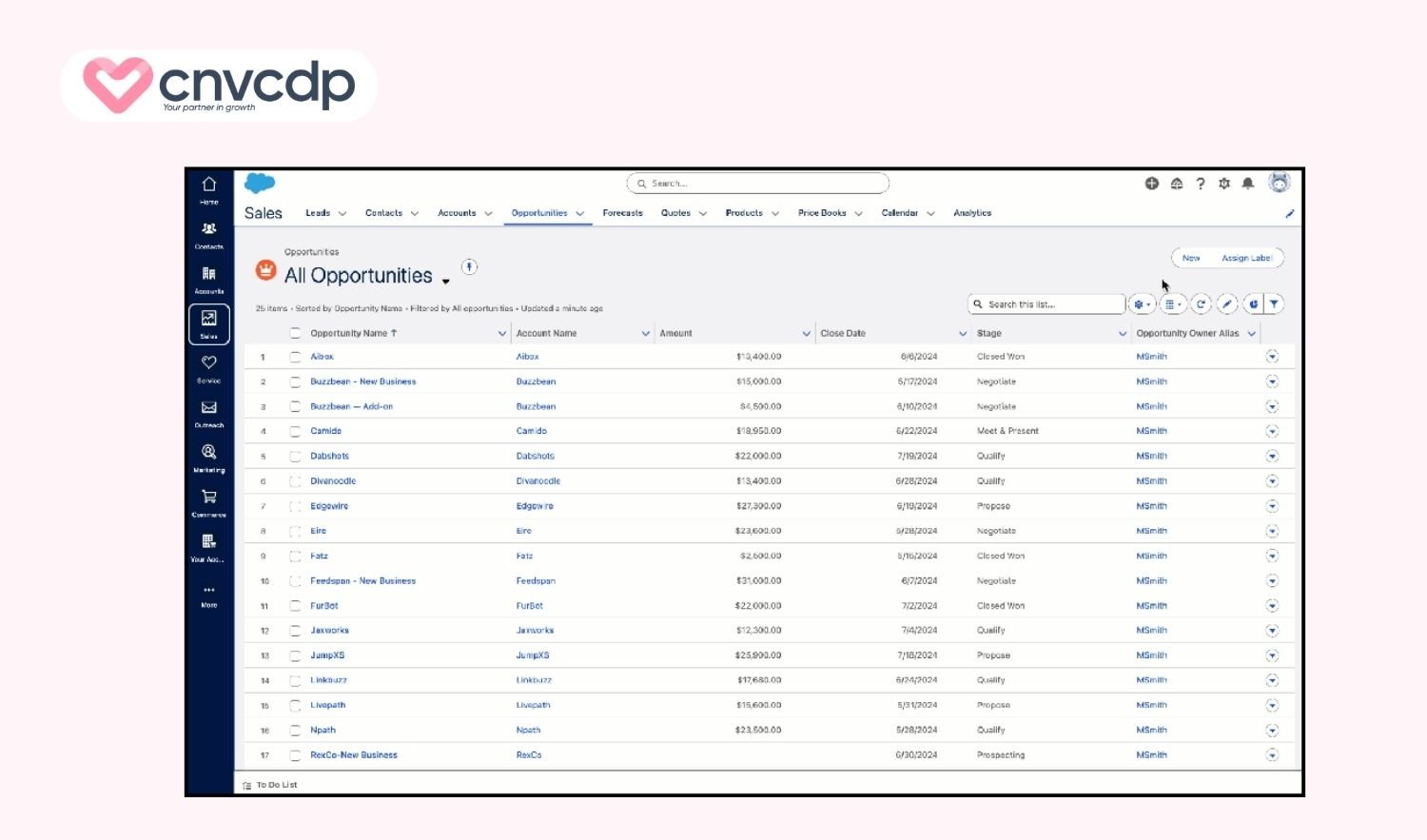Pin the All Opportunities list view
The width and height of the screenshot is (1427, 840).
pos(469,267)
